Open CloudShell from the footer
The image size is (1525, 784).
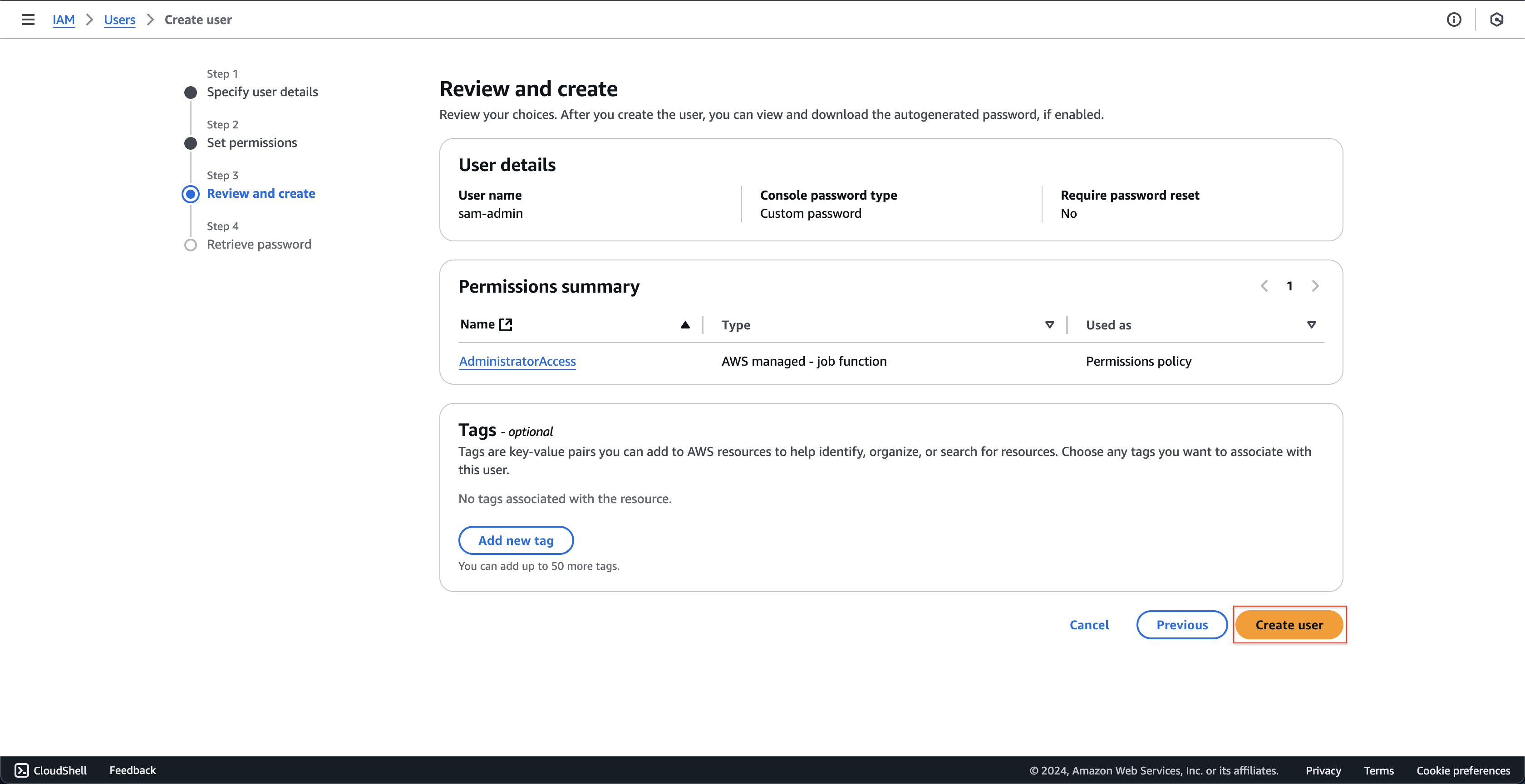coord(51,770)
